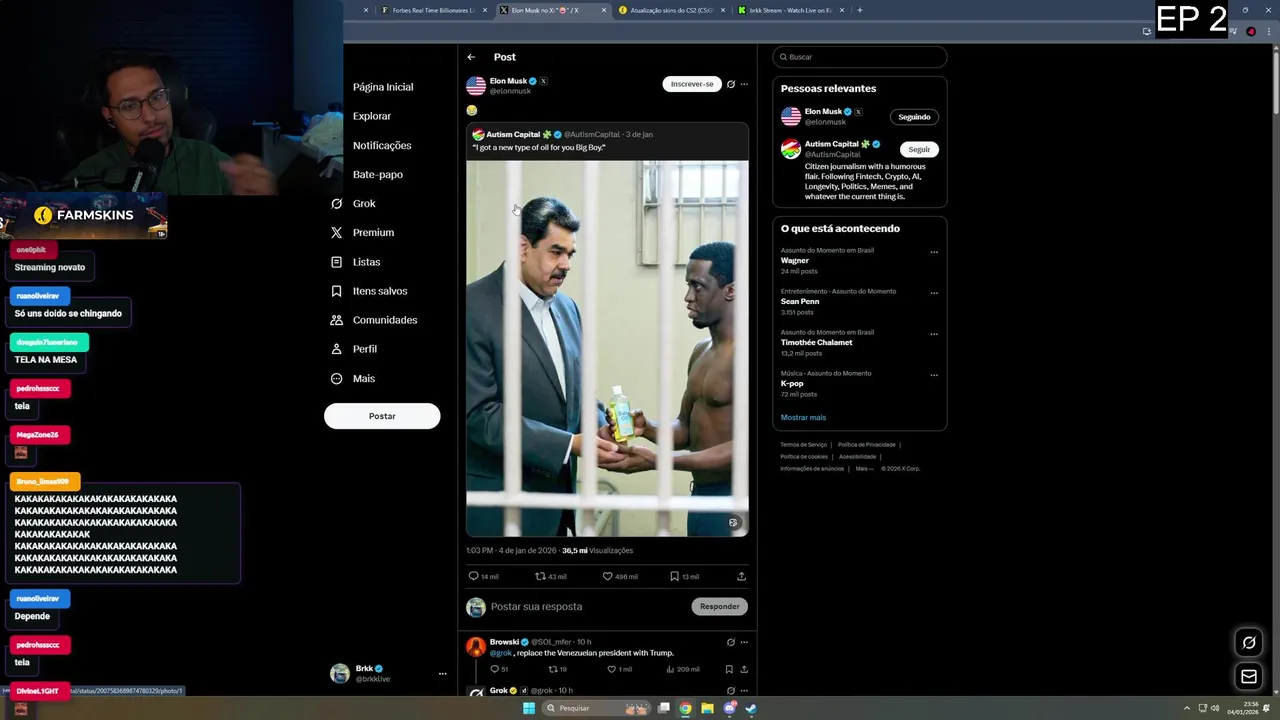Open File Explorer from the taskbar
1280x720 pixels.
point(707,708)
